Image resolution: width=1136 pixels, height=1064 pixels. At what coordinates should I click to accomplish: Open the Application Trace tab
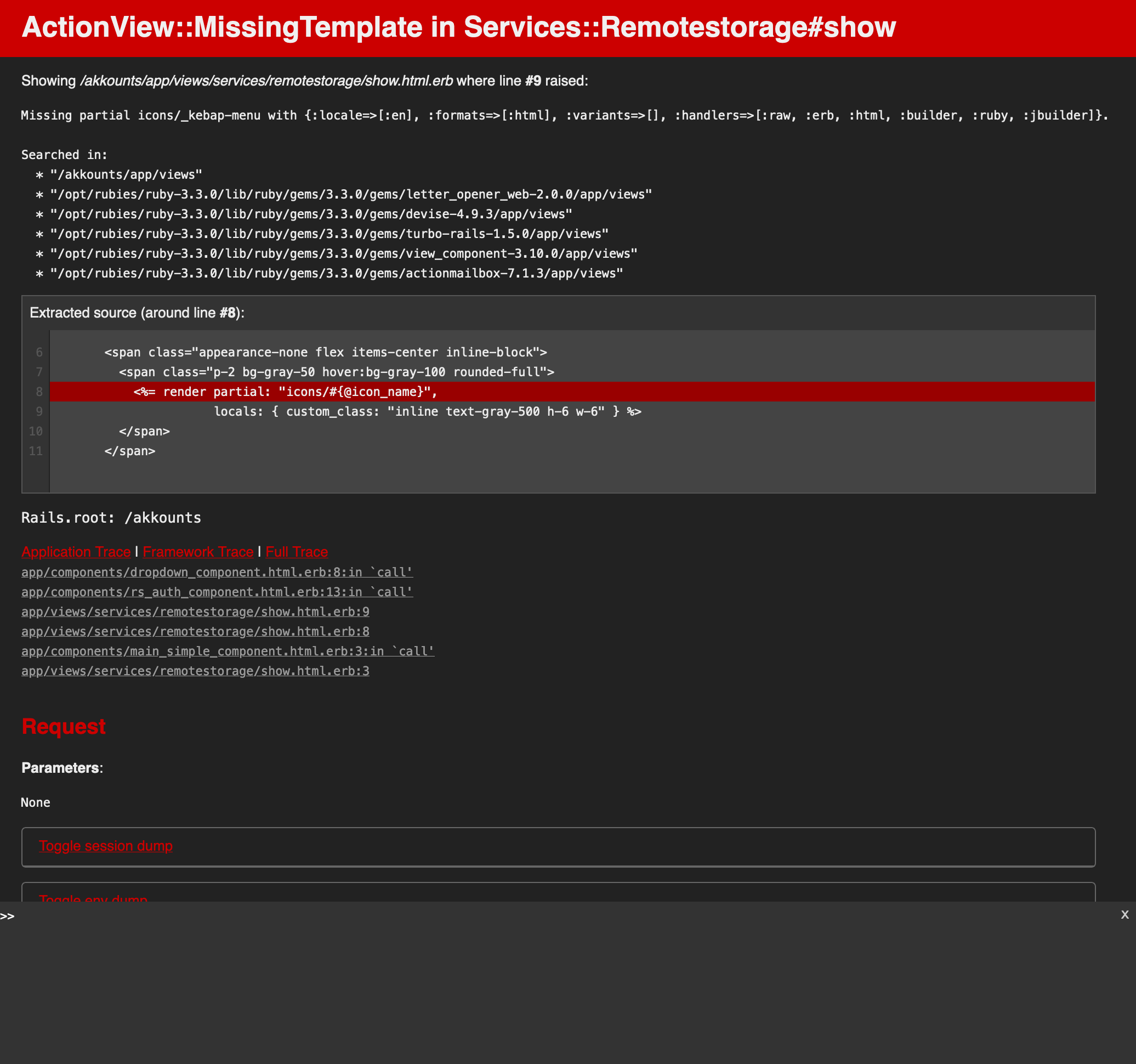click(76, 552)
